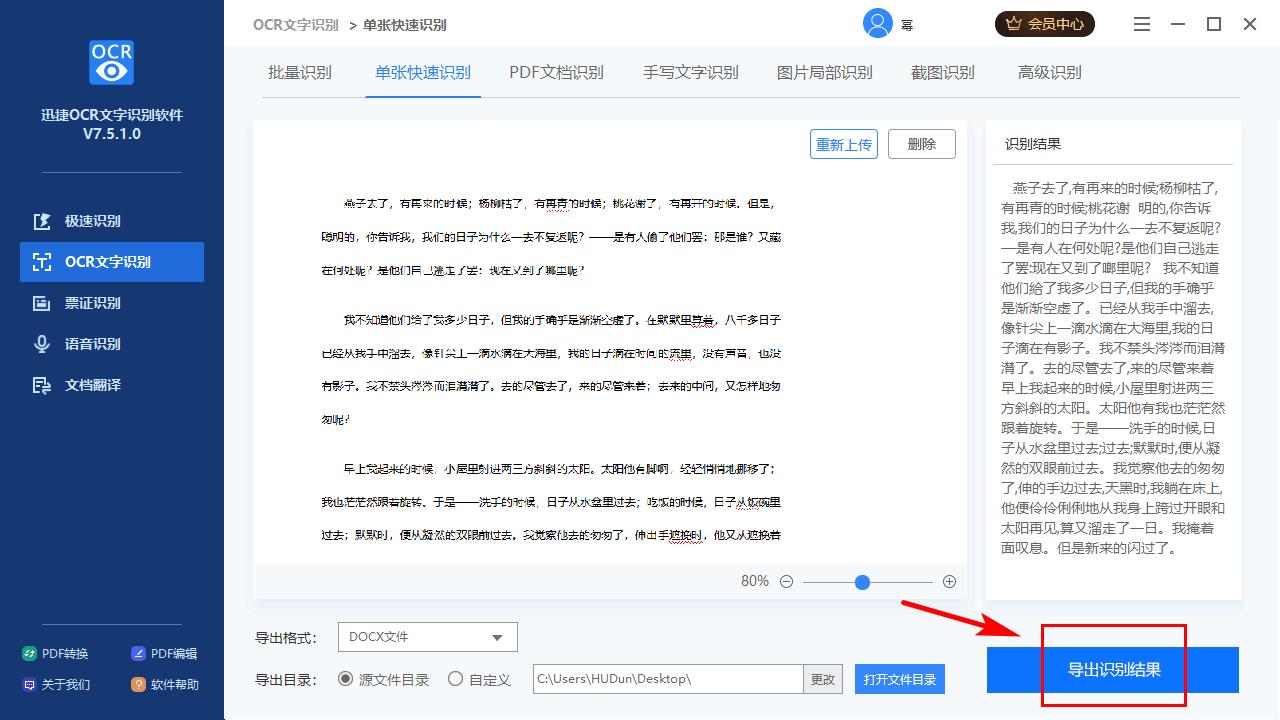Open the 手写文字识别 tab
This screenshot has width=1280, height=720.
690,71
